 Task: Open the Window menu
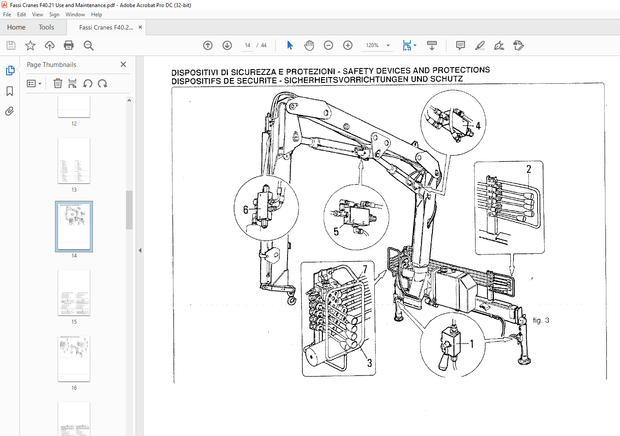[x=75, y=15]
